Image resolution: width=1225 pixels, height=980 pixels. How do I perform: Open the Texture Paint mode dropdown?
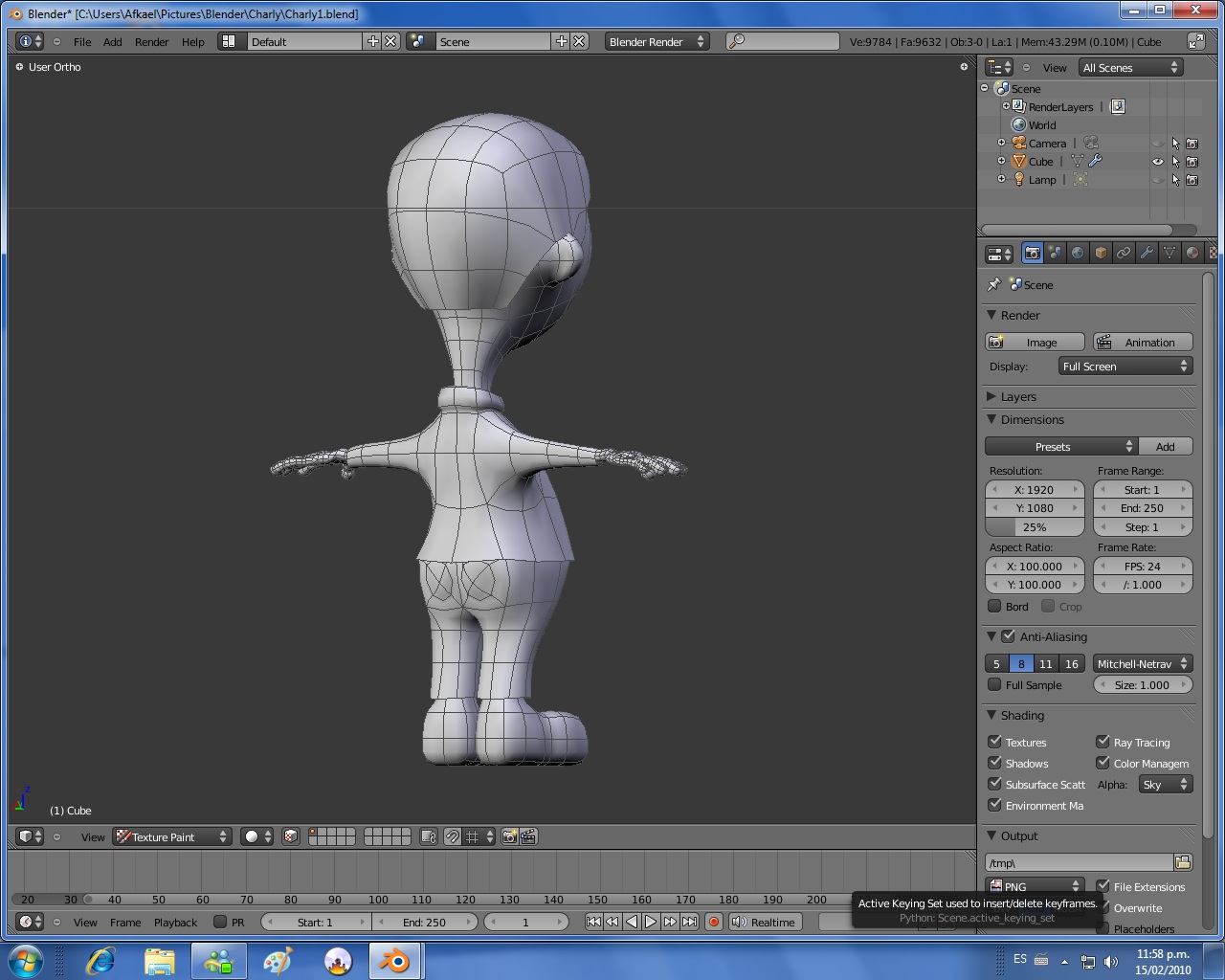click(x=172, y=836)
